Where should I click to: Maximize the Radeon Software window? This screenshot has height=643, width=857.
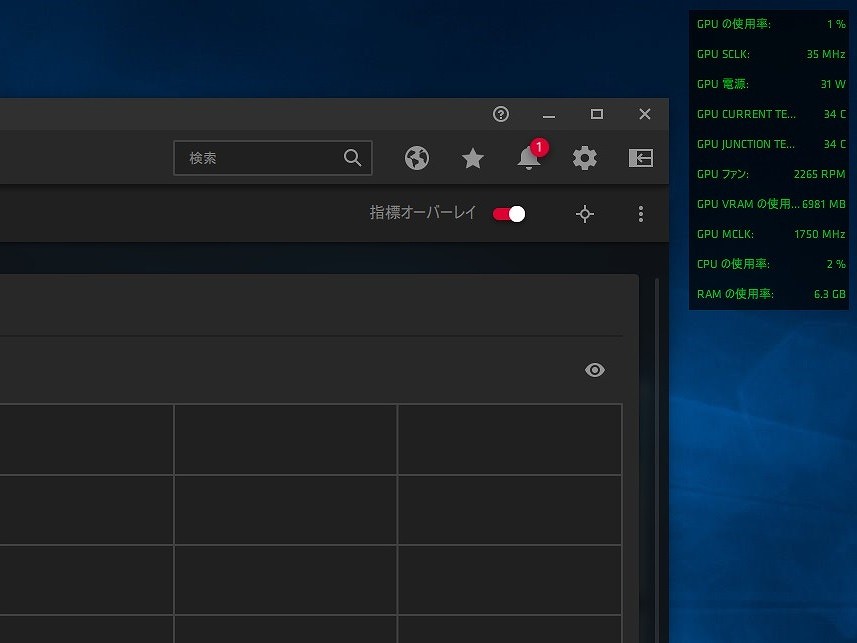tap(597, 114)
